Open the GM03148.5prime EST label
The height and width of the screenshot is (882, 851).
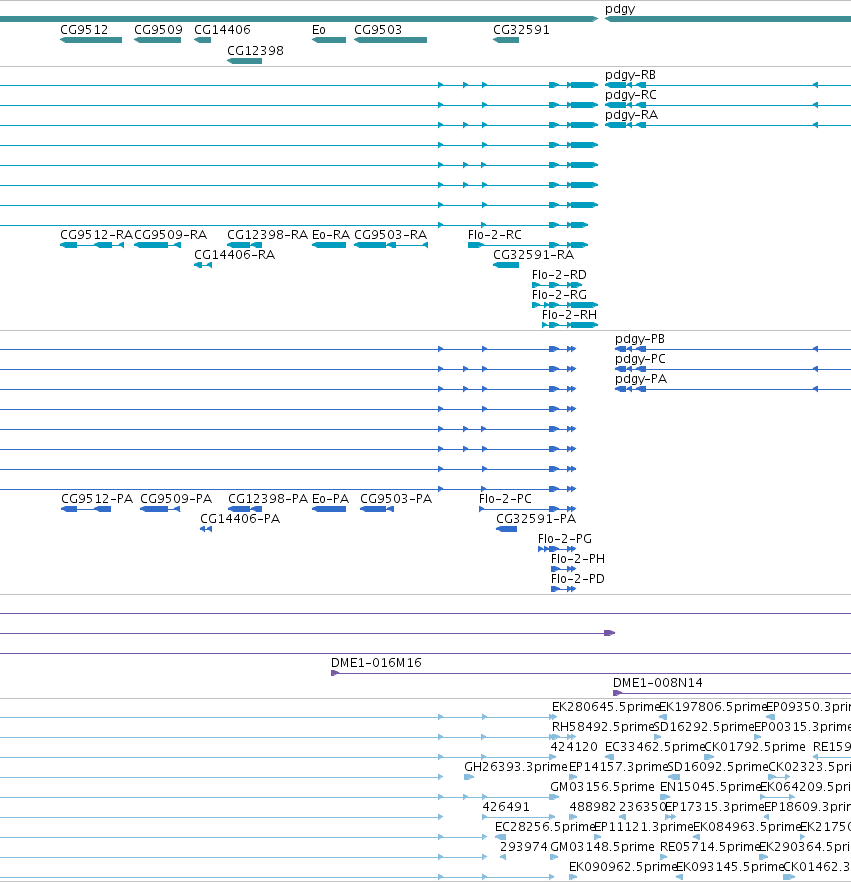602,847
